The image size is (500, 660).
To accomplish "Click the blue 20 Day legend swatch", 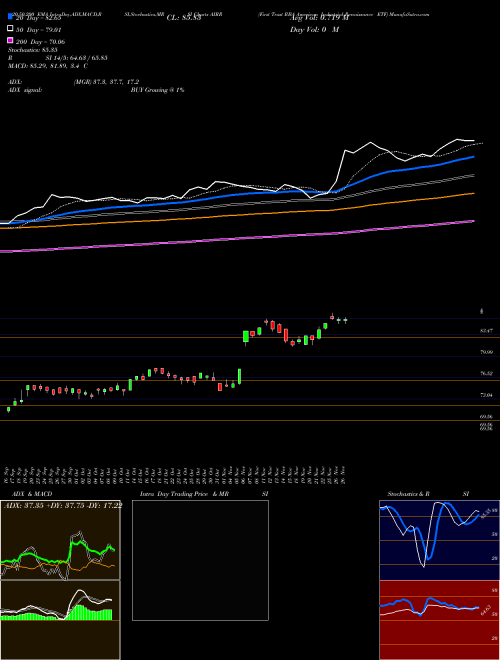I will (x=11, y=17).
